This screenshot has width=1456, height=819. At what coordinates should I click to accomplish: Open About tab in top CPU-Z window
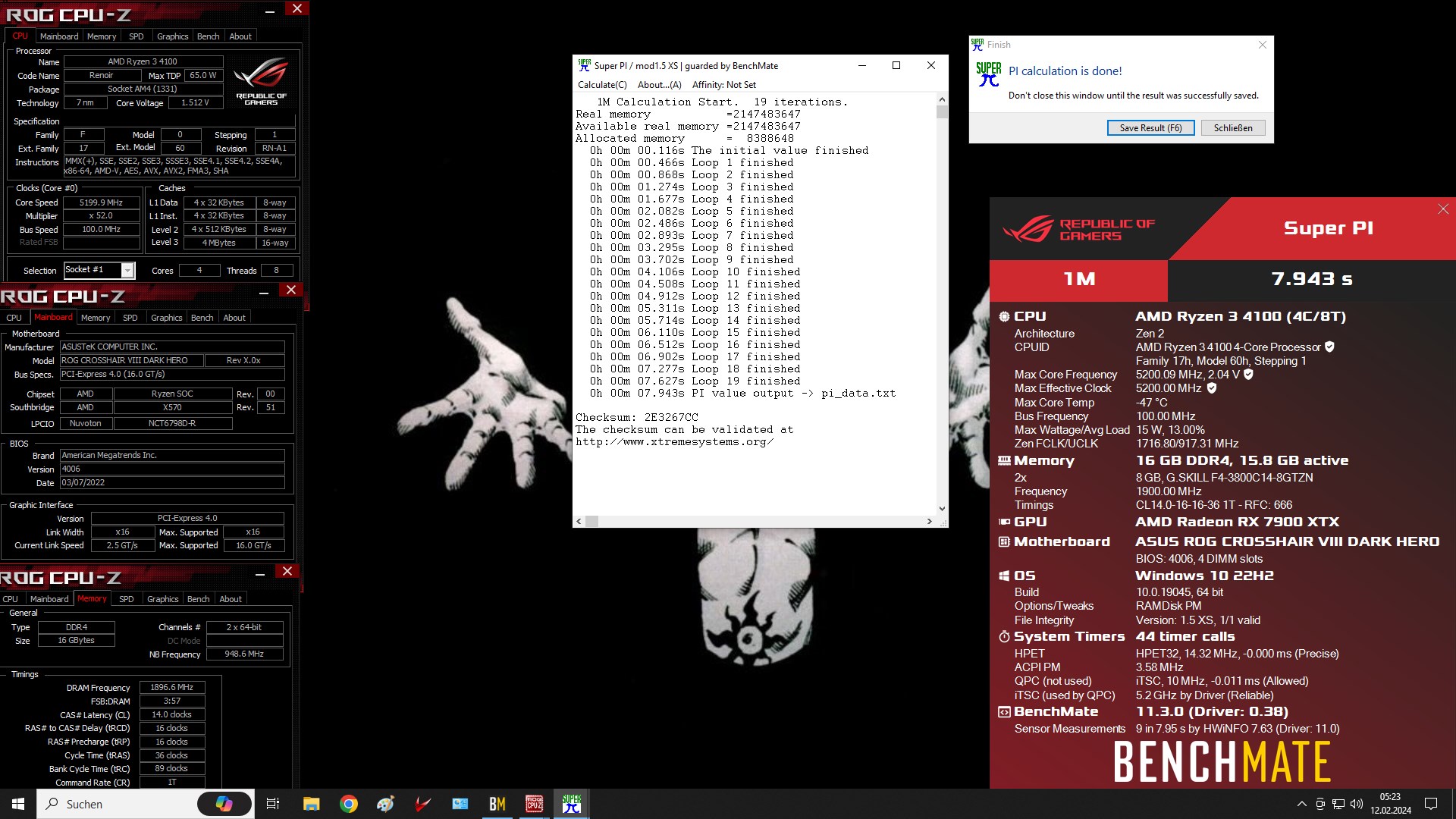(x=240, y=36)
